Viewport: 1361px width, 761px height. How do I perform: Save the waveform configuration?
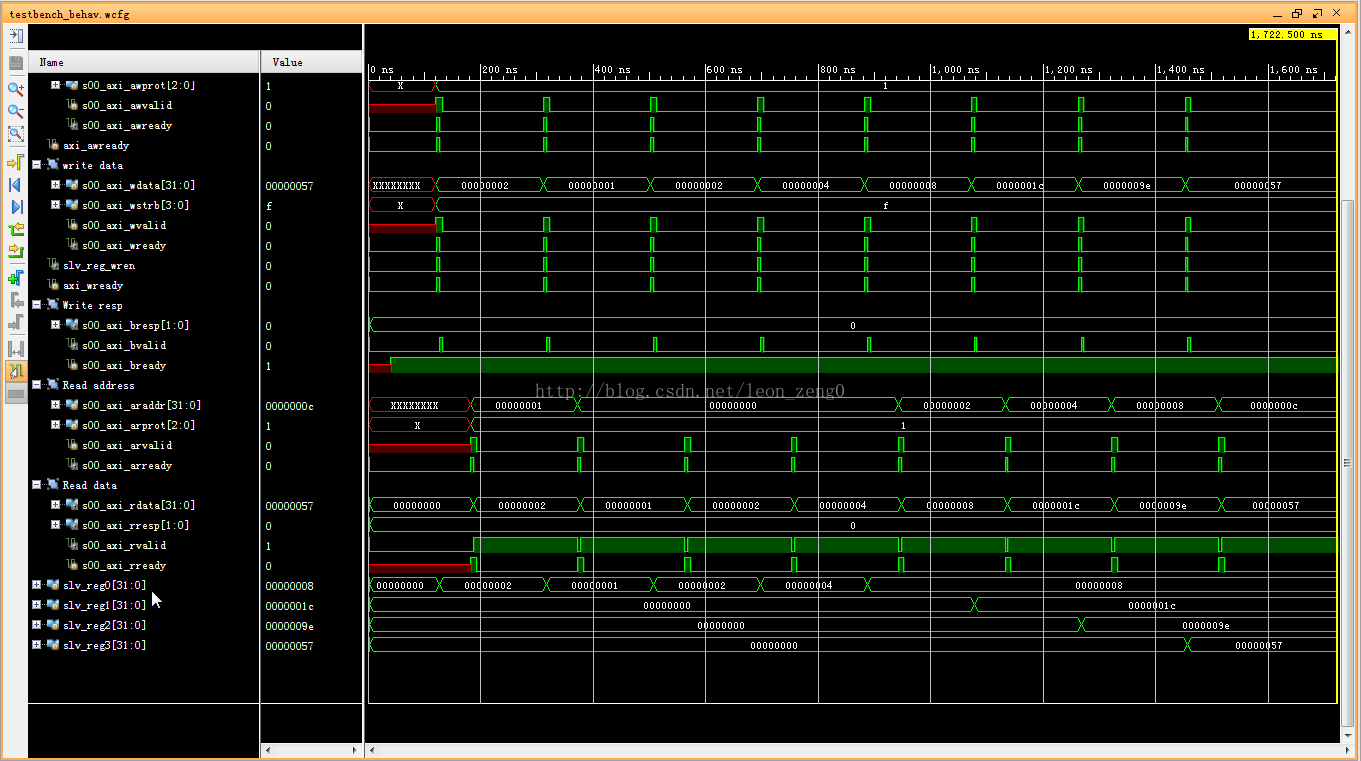coord(16,63)
